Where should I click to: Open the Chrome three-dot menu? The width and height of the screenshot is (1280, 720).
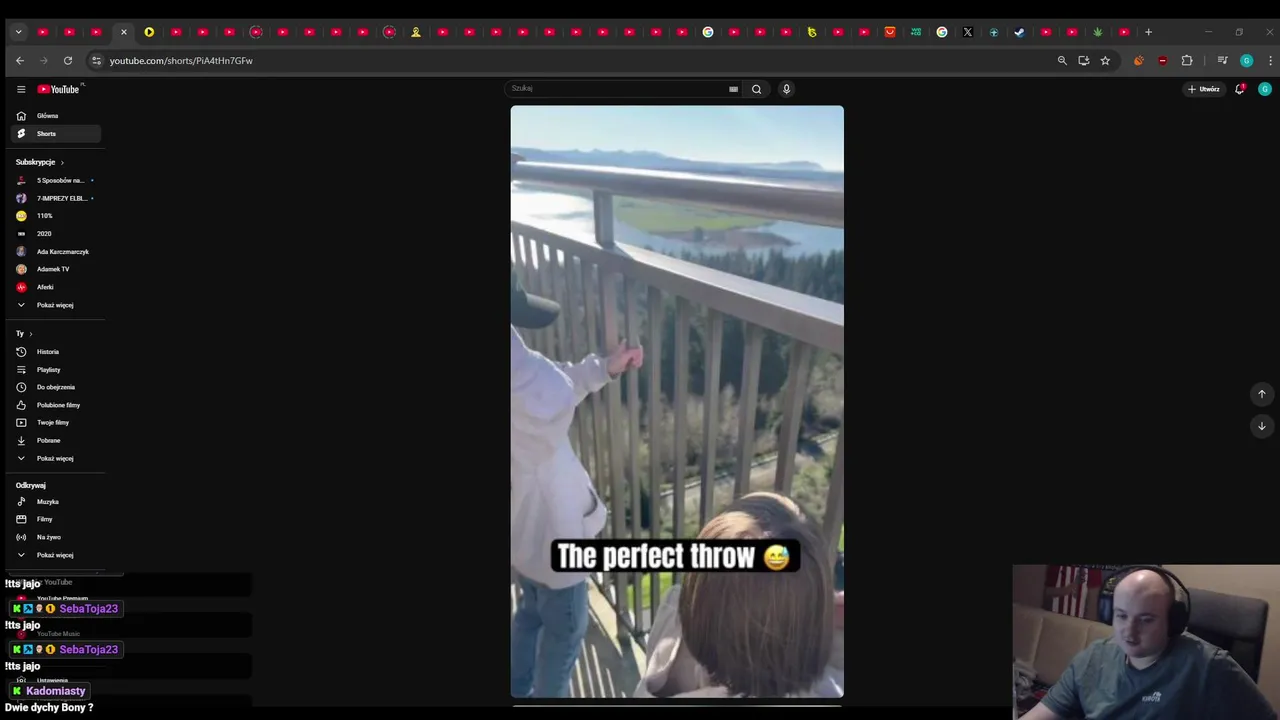pyautogui.click(x=1270, y=61)
